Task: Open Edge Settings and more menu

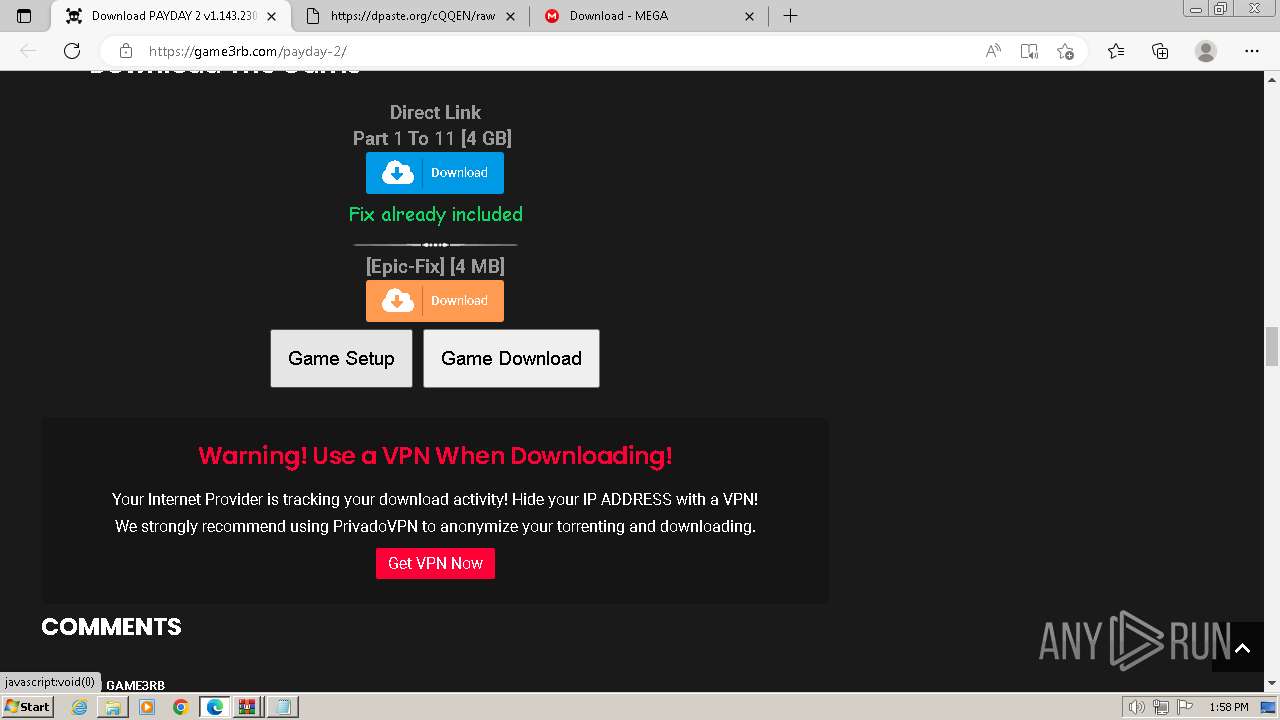Action: point(1252,51)
